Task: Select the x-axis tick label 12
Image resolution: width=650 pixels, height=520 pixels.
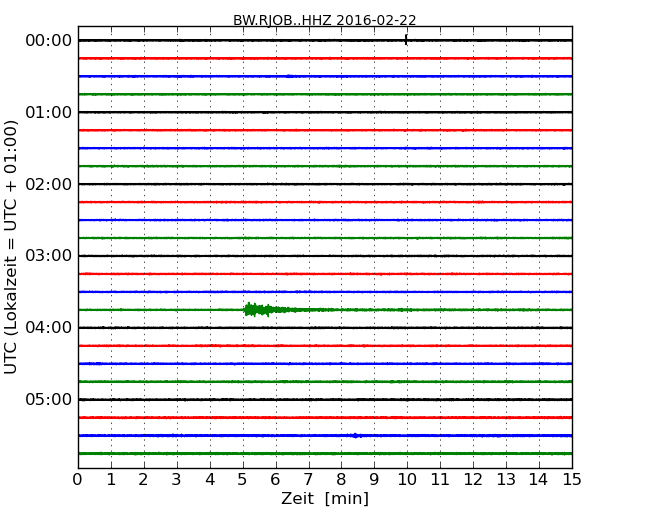Action: [x=473, y=479]
